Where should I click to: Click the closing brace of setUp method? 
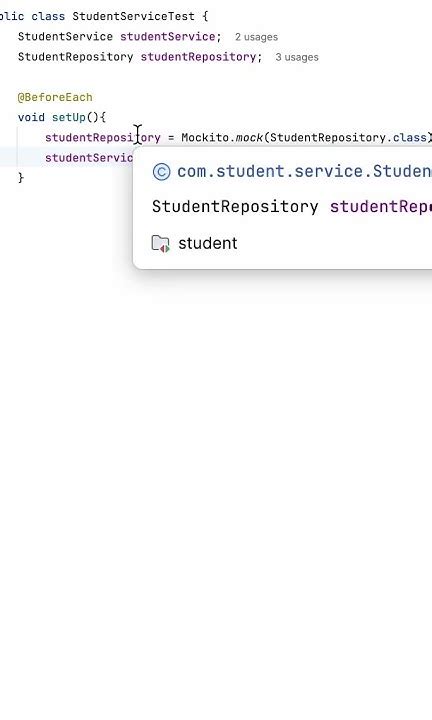21,178
